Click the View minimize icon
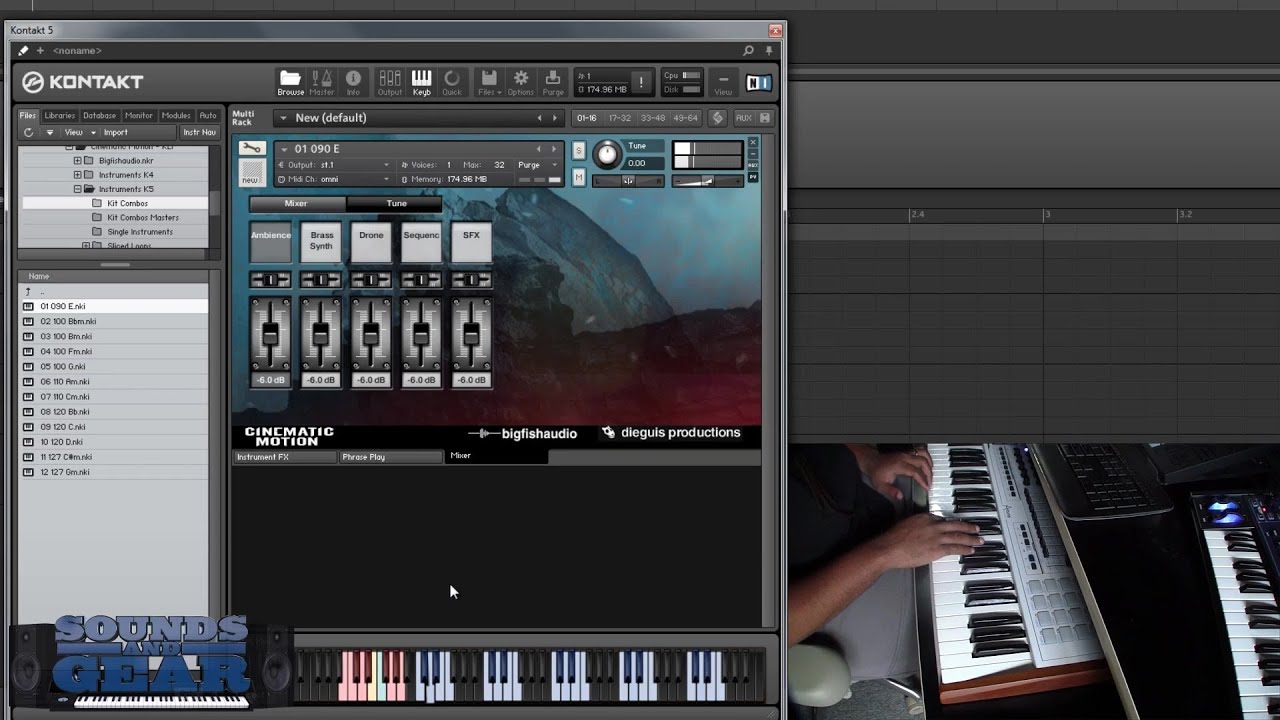 click(x=723, y=82)
